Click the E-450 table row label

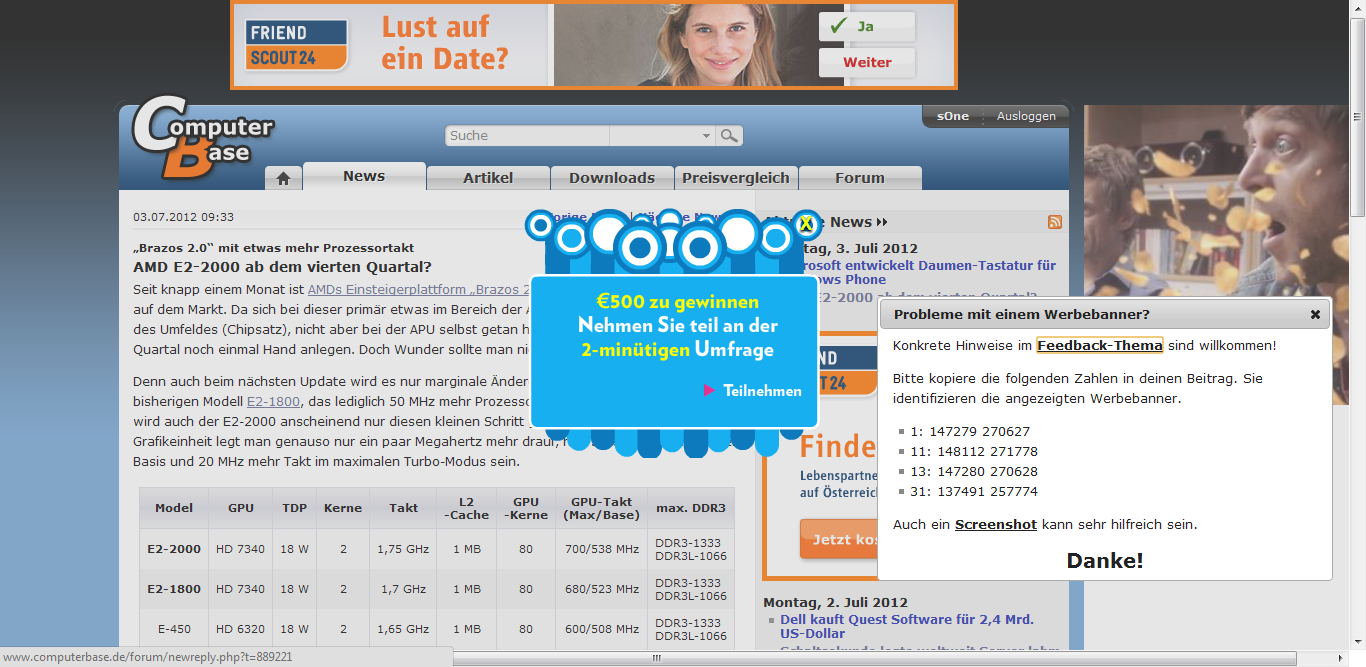[x=174, y=629]
